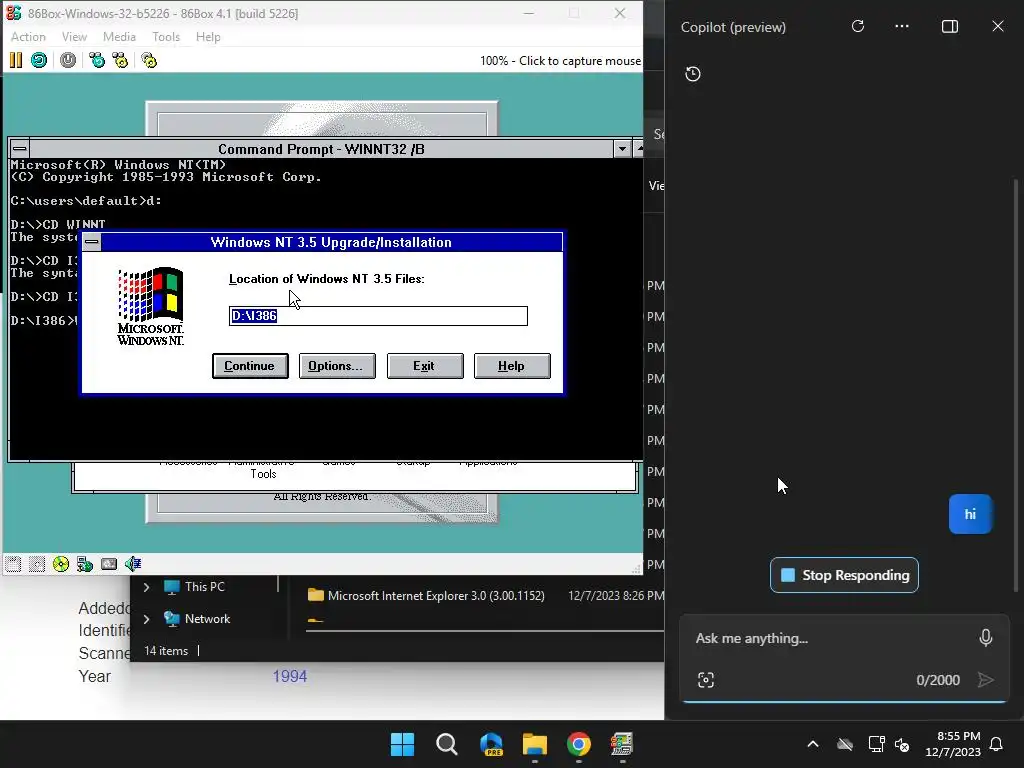
Task: Click the CD-ROM status bar icon
Action: 61,564
